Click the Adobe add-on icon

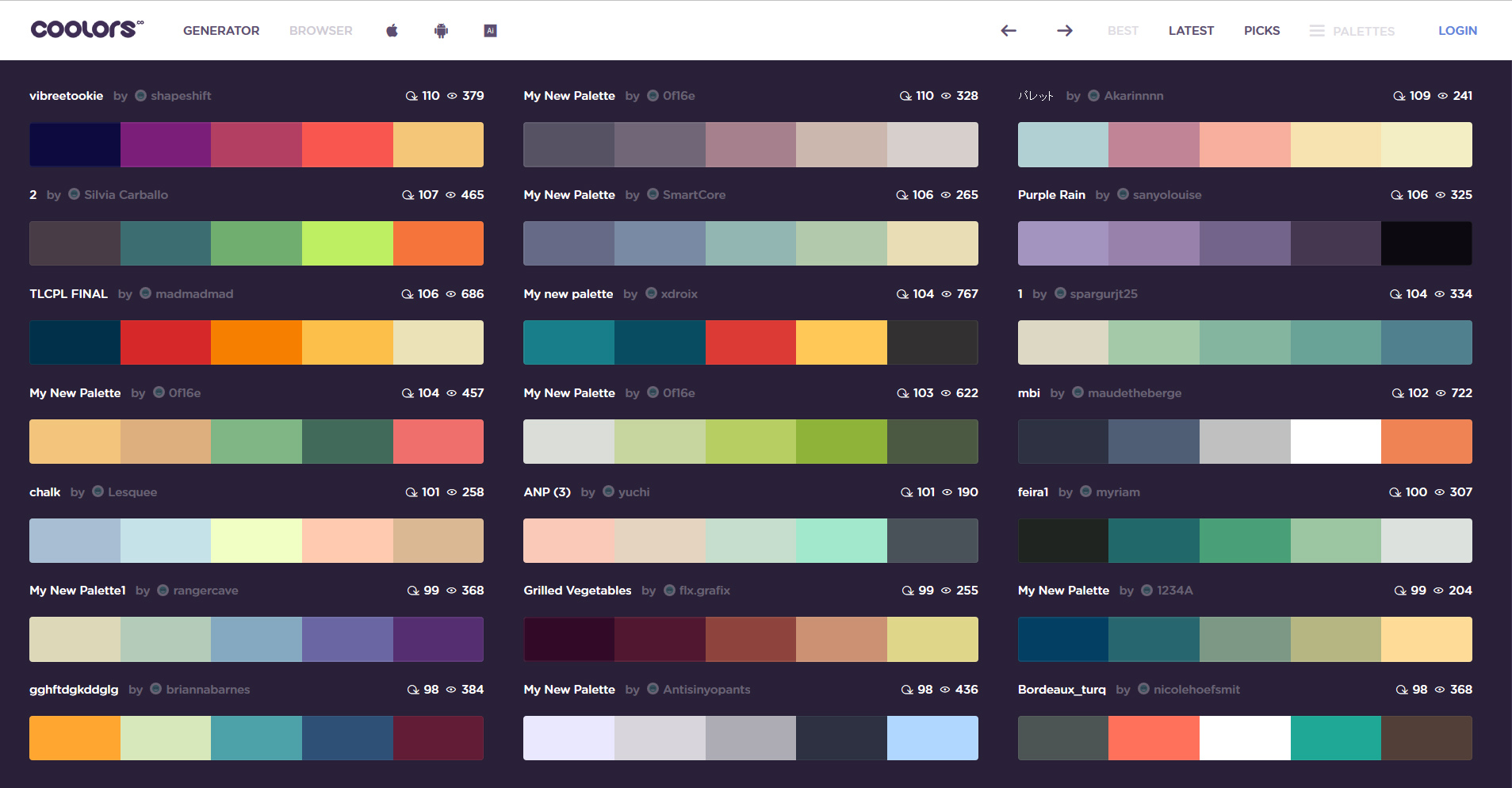(490, 31)
